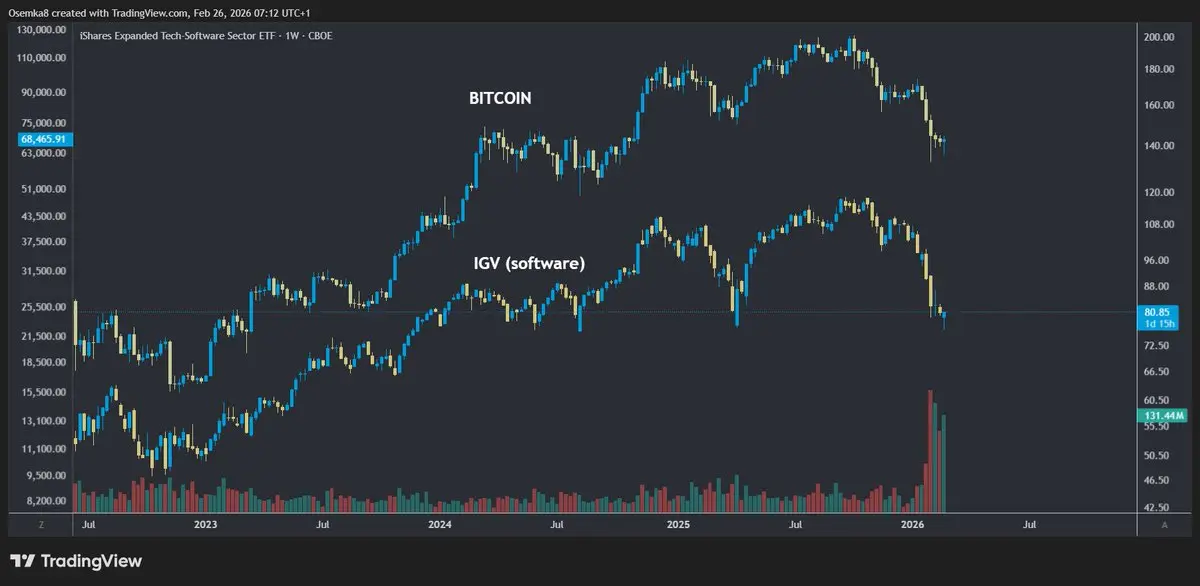Toggle the A auto-scale button

1164,523
